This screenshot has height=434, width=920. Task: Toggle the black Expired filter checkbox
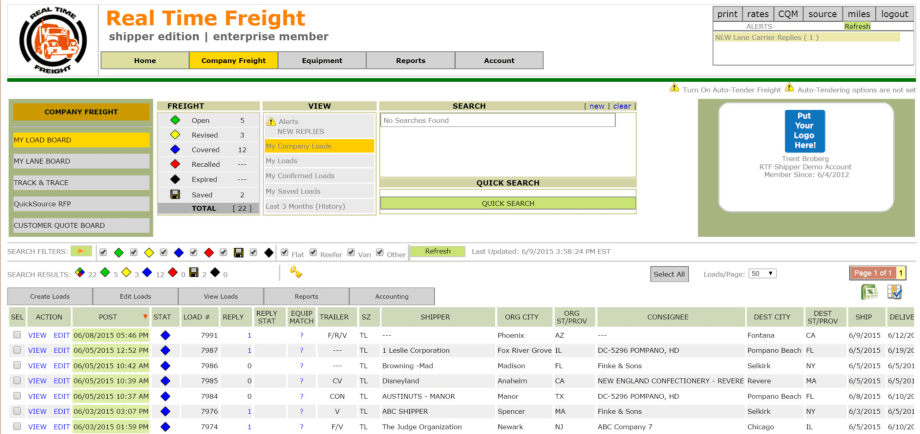(x=253, y=253)
